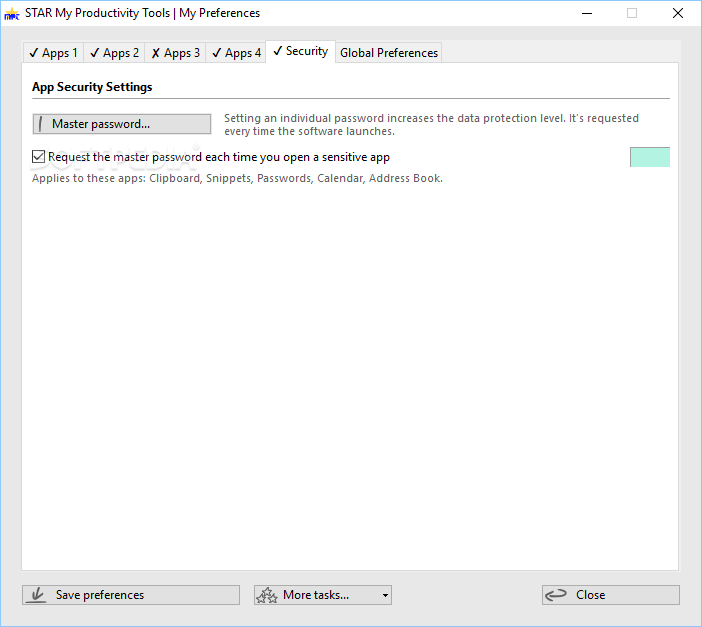Expand the More tasks dropdown arrow
This screenshot has height=627, width=702.
(385, 595)
